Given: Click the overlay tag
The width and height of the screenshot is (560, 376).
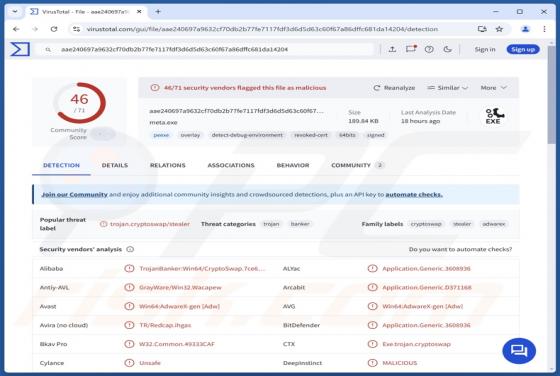Looking at the screenshot, I should 190,135.
